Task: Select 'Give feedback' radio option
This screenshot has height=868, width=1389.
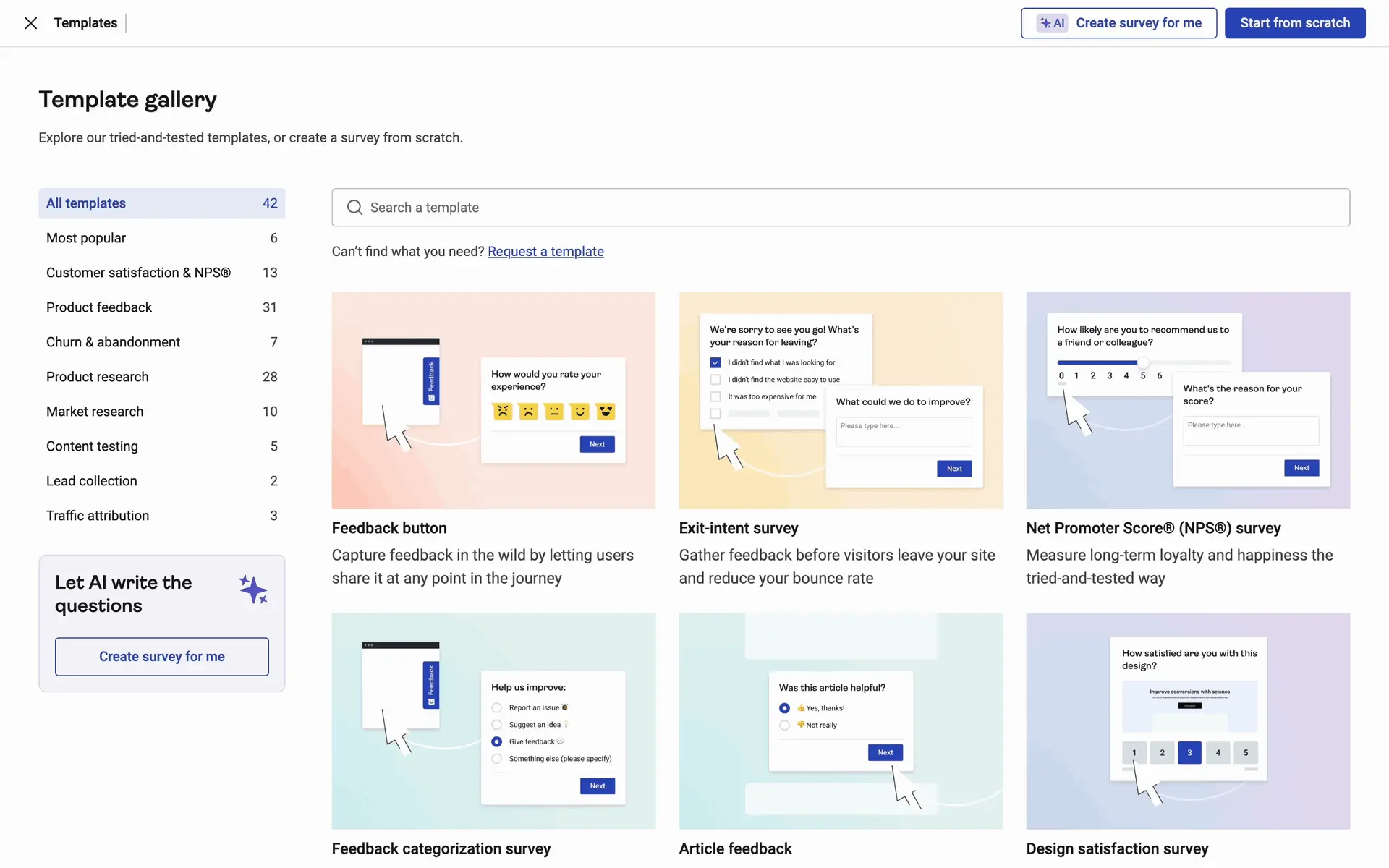Action: click(496, 741)
